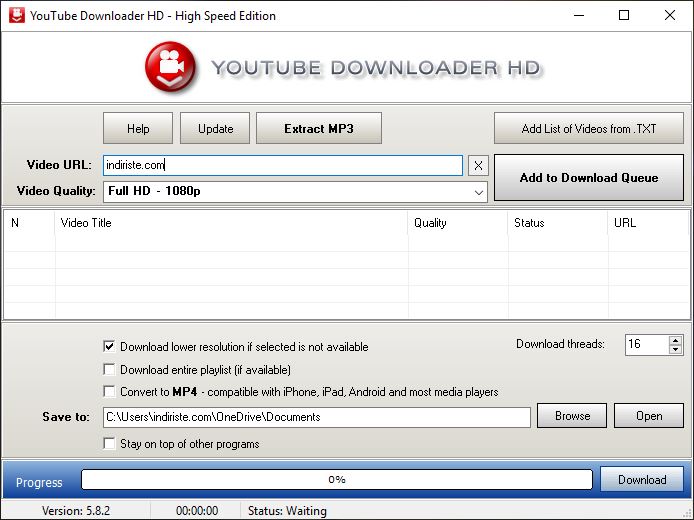Start download with the Download button
The width and height of the screenshot is (694, 520).
[642, 479]
